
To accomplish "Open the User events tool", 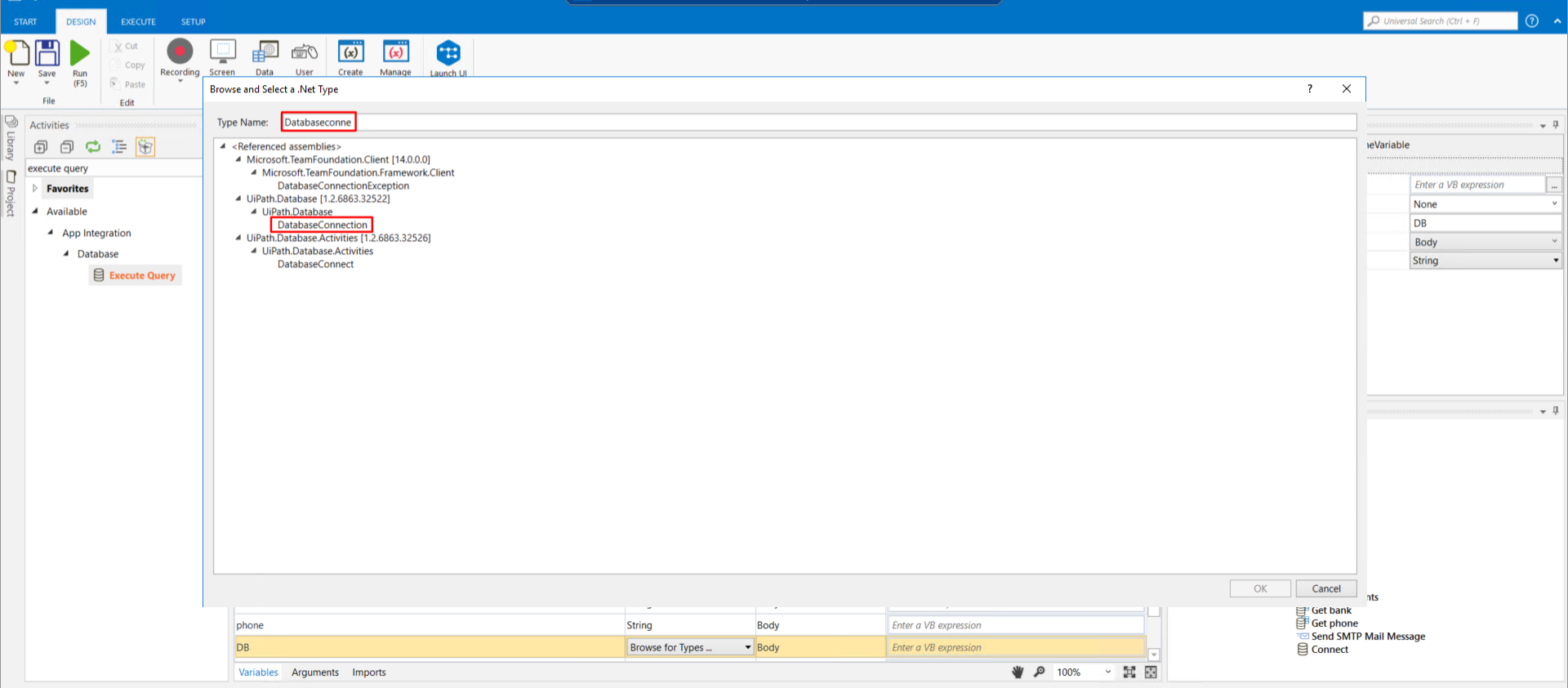I will point(305,52).
